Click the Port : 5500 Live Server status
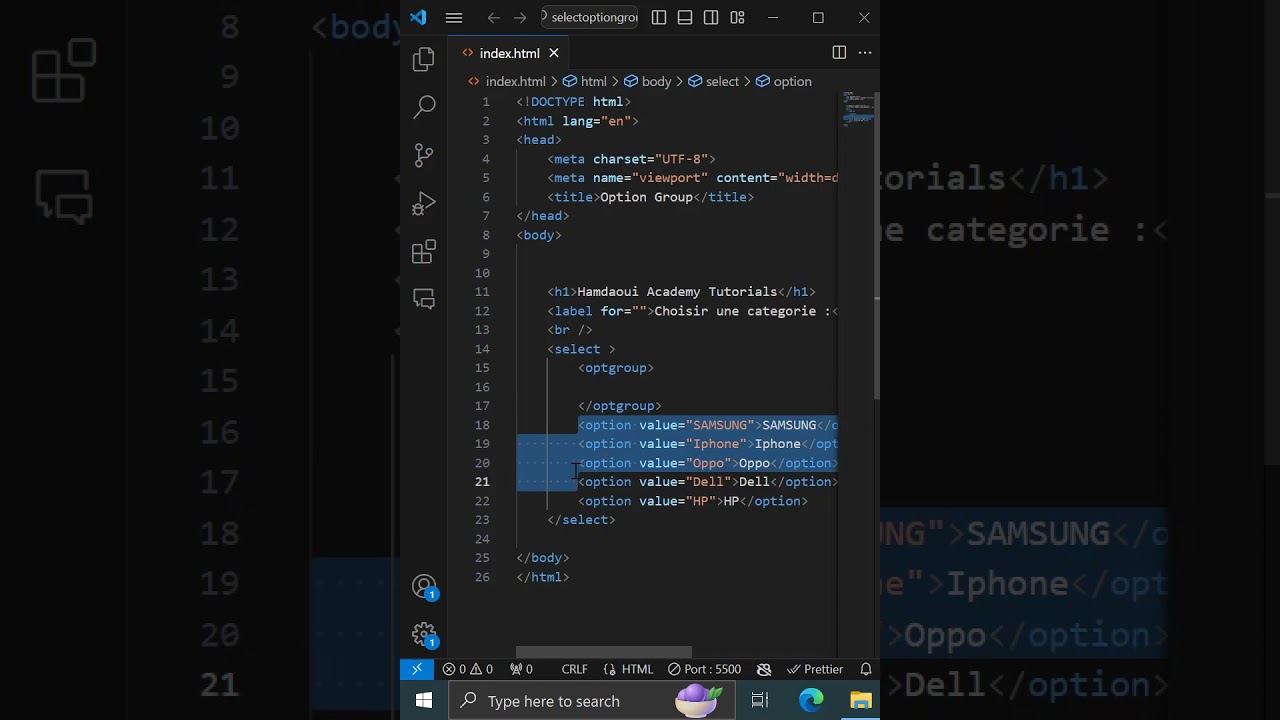This screenshot has height=720, width=1280. [705, 669]
